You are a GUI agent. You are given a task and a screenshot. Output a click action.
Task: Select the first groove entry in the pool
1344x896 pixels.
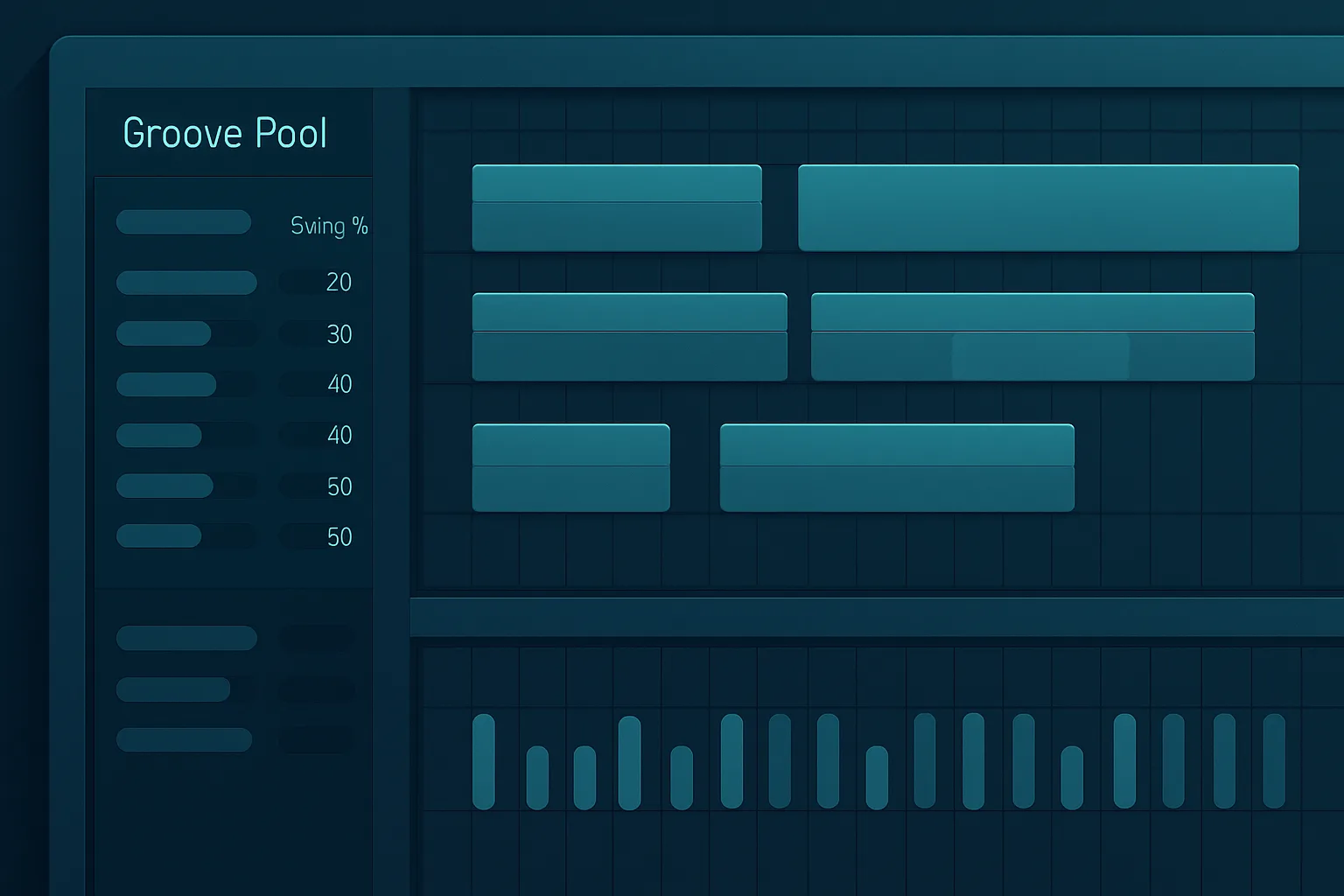point(184,221)
